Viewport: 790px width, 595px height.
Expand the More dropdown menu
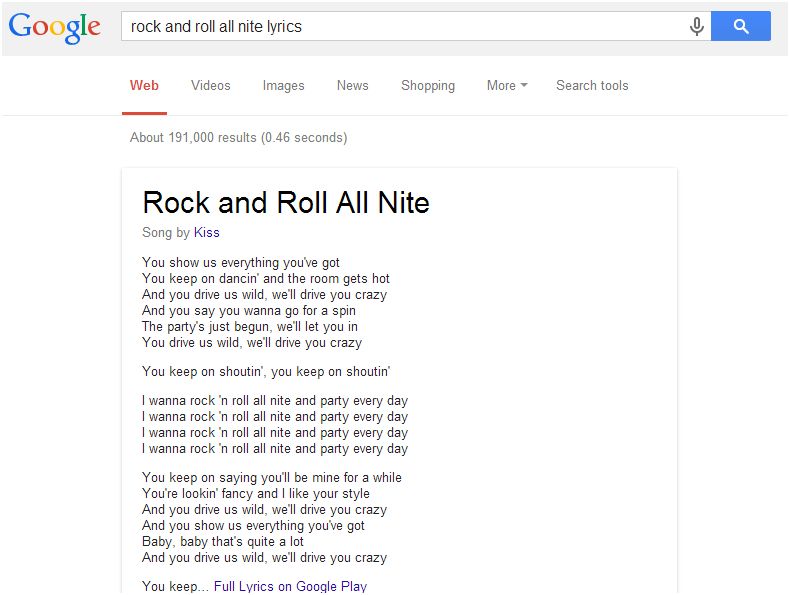[507, 86]
